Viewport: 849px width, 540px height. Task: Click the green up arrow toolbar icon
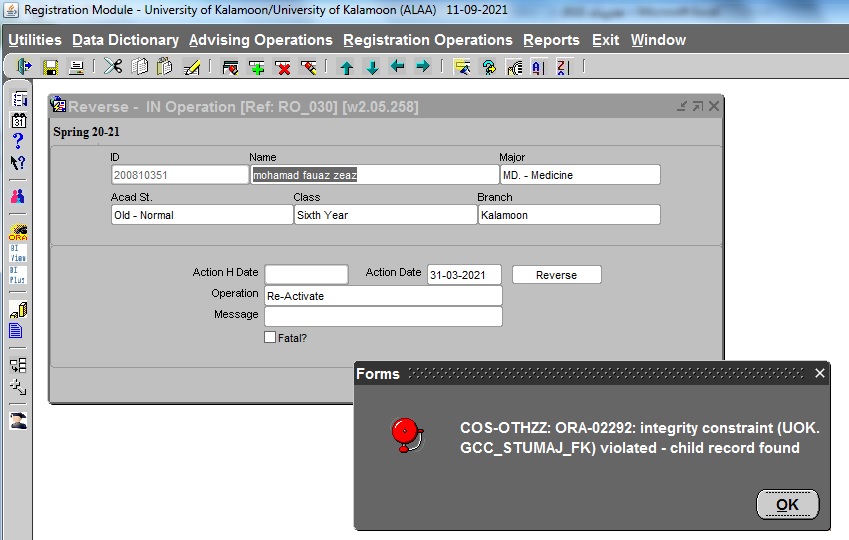[346, 67]
